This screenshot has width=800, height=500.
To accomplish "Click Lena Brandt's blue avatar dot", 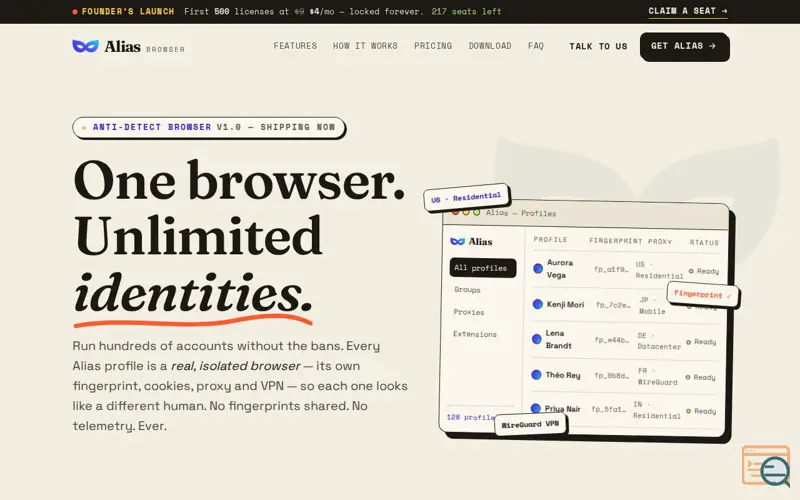I will point(536,339).
